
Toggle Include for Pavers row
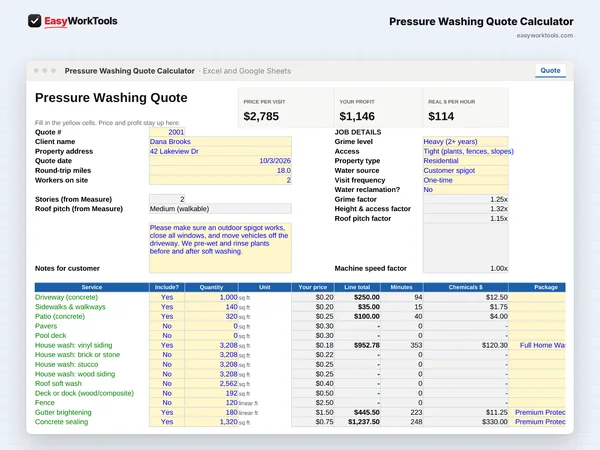[167, 326]
